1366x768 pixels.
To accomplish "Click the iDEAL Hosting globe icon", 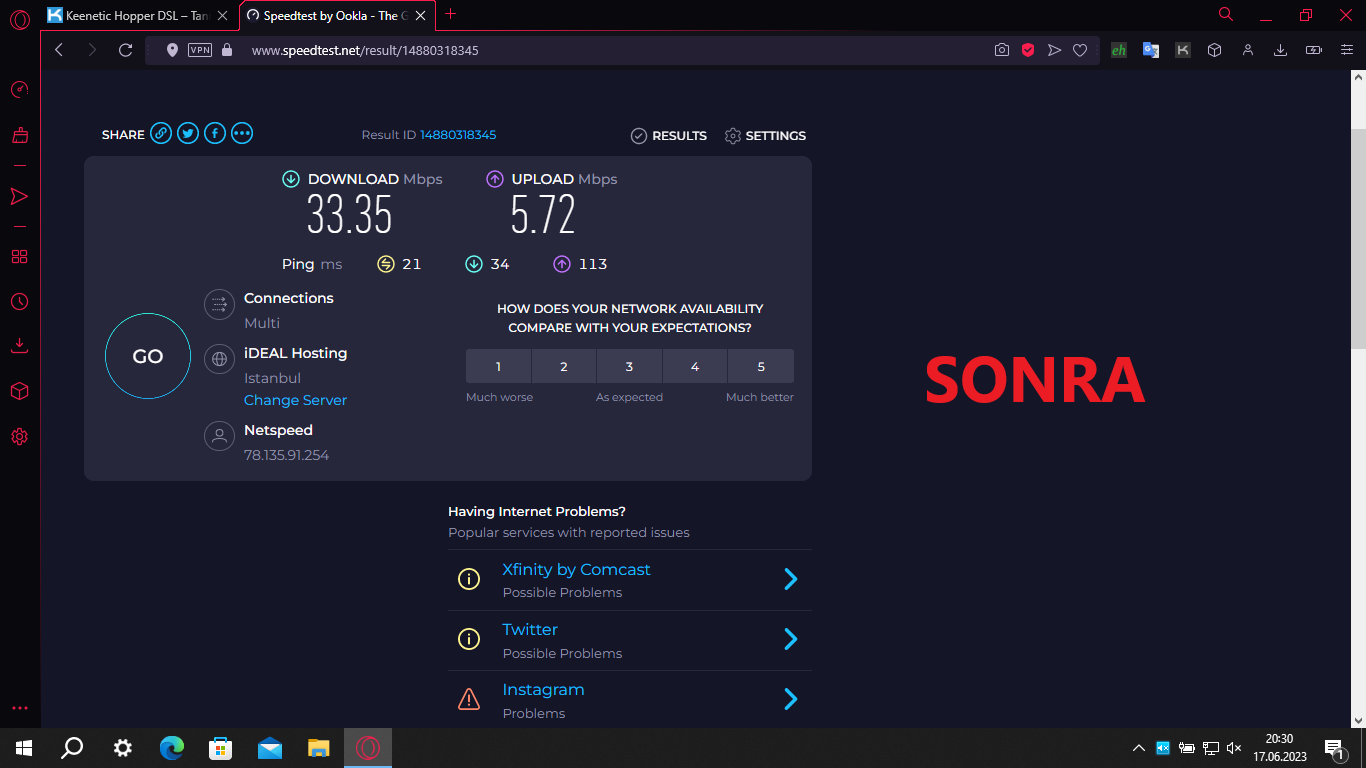I will tap(220, 360).
